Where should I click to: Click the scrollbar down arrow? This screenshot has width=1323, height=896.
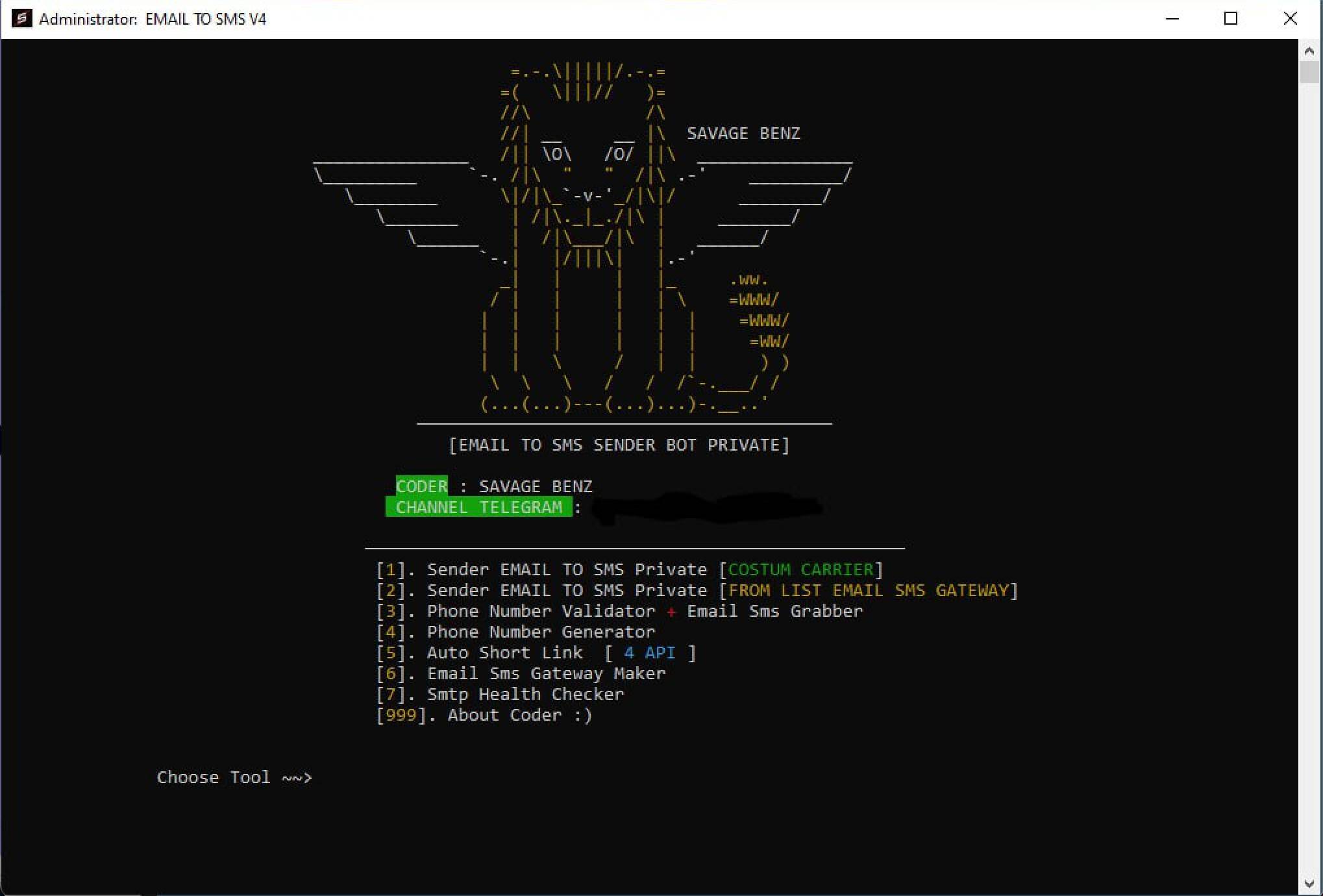tap(1309, 884)
